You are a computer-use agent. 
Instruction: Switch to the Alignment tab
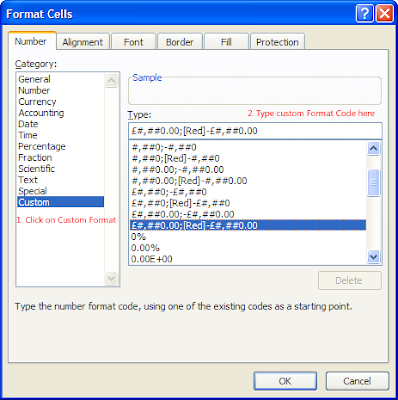click(x=83, y=42)
